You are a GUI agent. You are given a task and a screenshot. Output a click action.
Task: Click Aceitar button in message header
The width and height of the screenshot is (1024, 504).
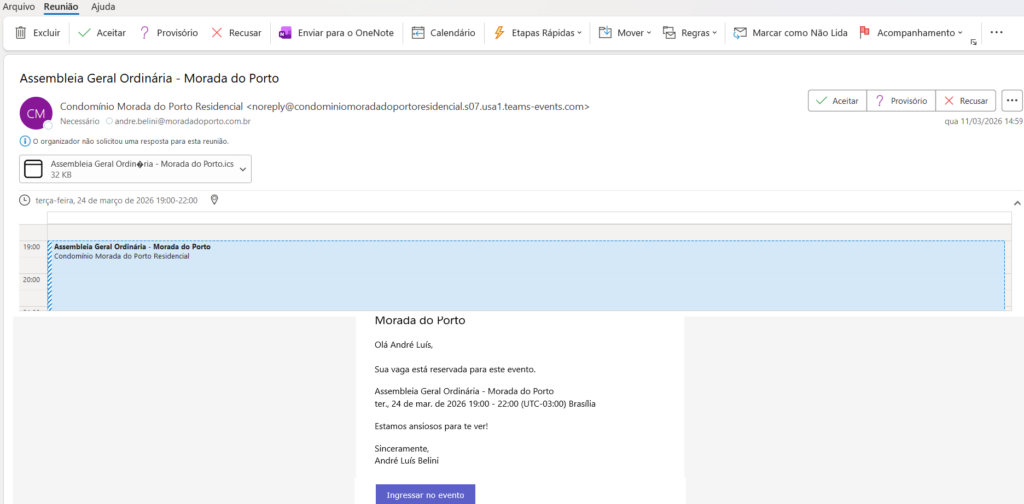point(837,100)
